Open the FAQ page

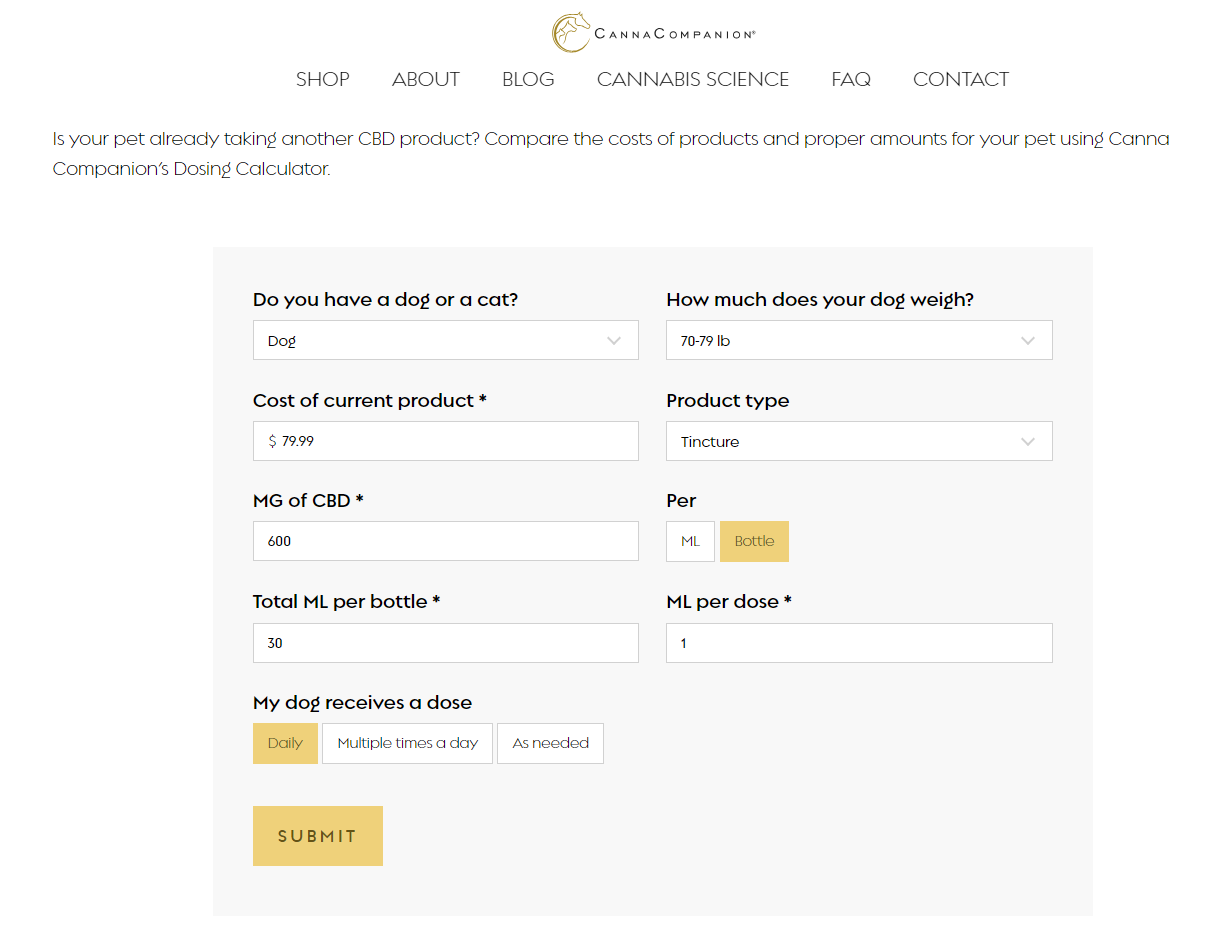tap(851, 79)
